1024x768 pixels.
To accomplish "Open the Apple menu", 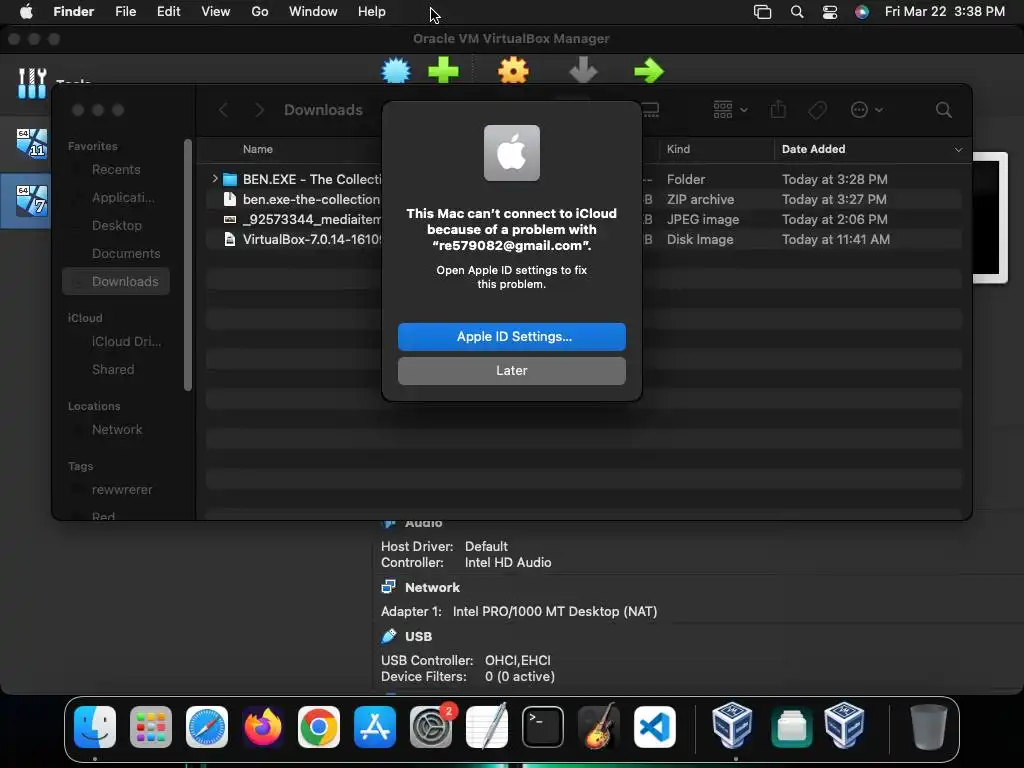I will (26, 12).
